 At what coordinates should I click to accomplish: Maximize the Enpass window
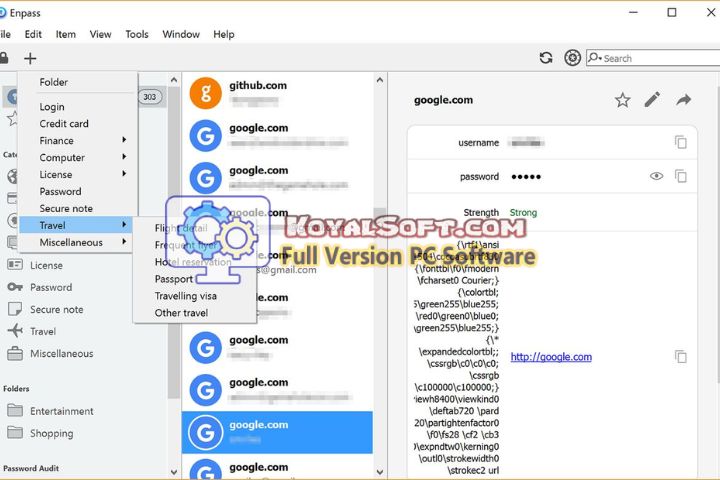pos(672,12)
